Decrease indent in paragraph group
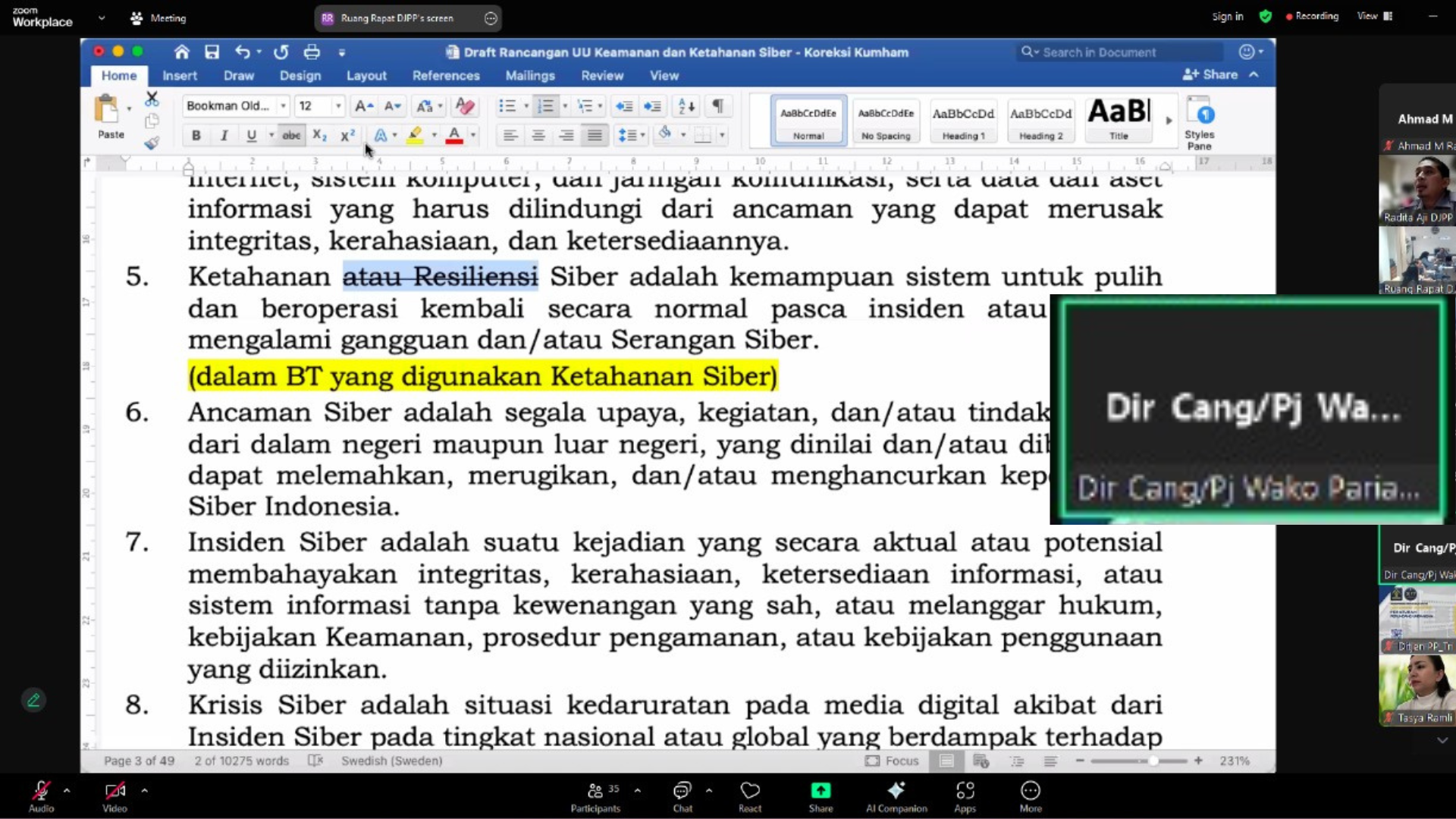Viewport: 1456px width, 819px height. click(x=624, y=106)
